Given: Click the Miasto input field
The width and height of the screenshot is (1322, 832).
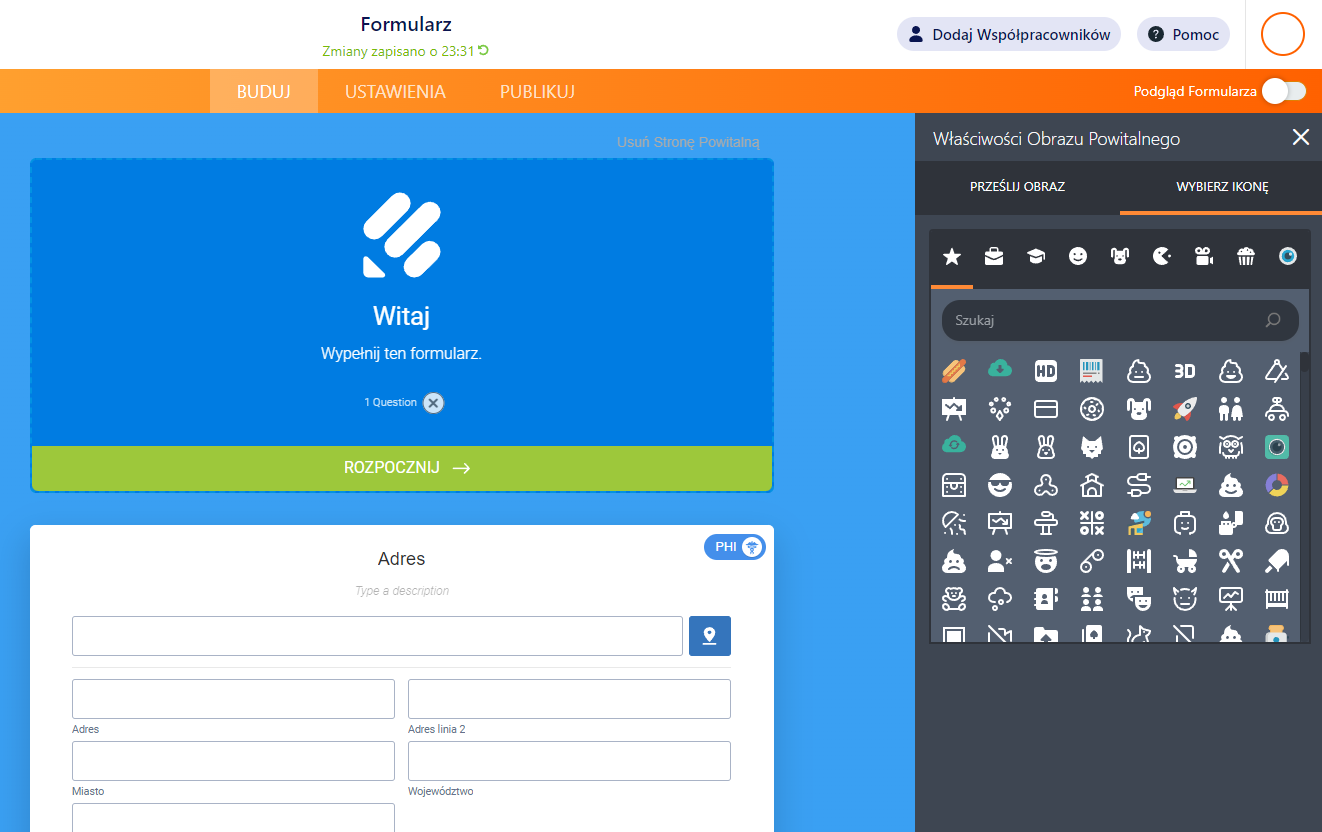Looking at the screenshot, I should (233, 761).
